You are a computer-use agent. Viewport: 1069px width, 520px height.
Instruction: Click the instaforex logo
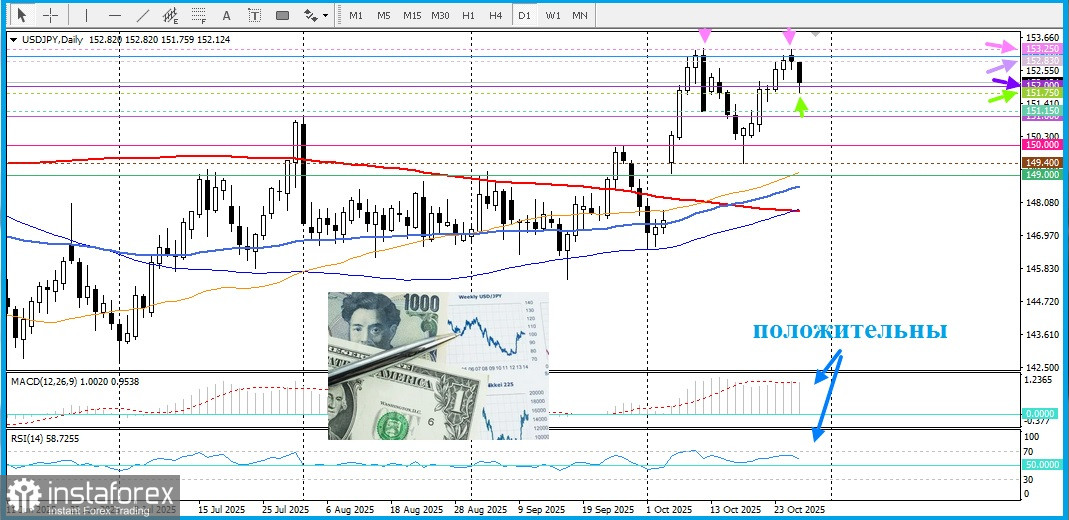tap(91, 497)
